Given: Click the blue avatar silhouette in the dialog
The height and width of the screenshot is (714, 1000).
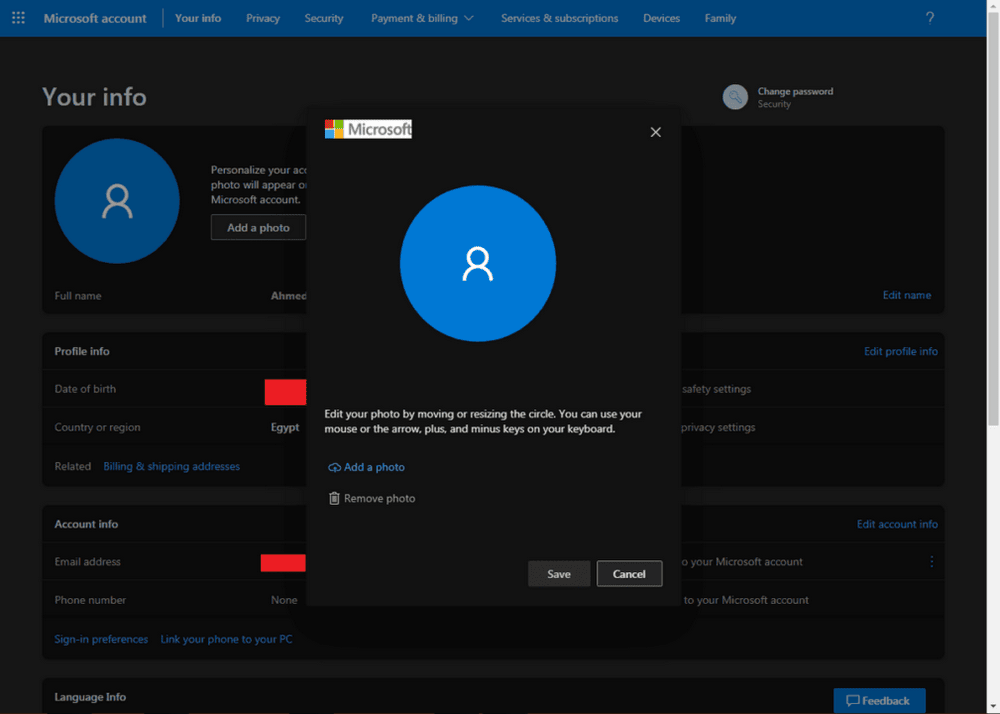Looking at the screenshot, I should pyautogui.click(x=478, y=263).
